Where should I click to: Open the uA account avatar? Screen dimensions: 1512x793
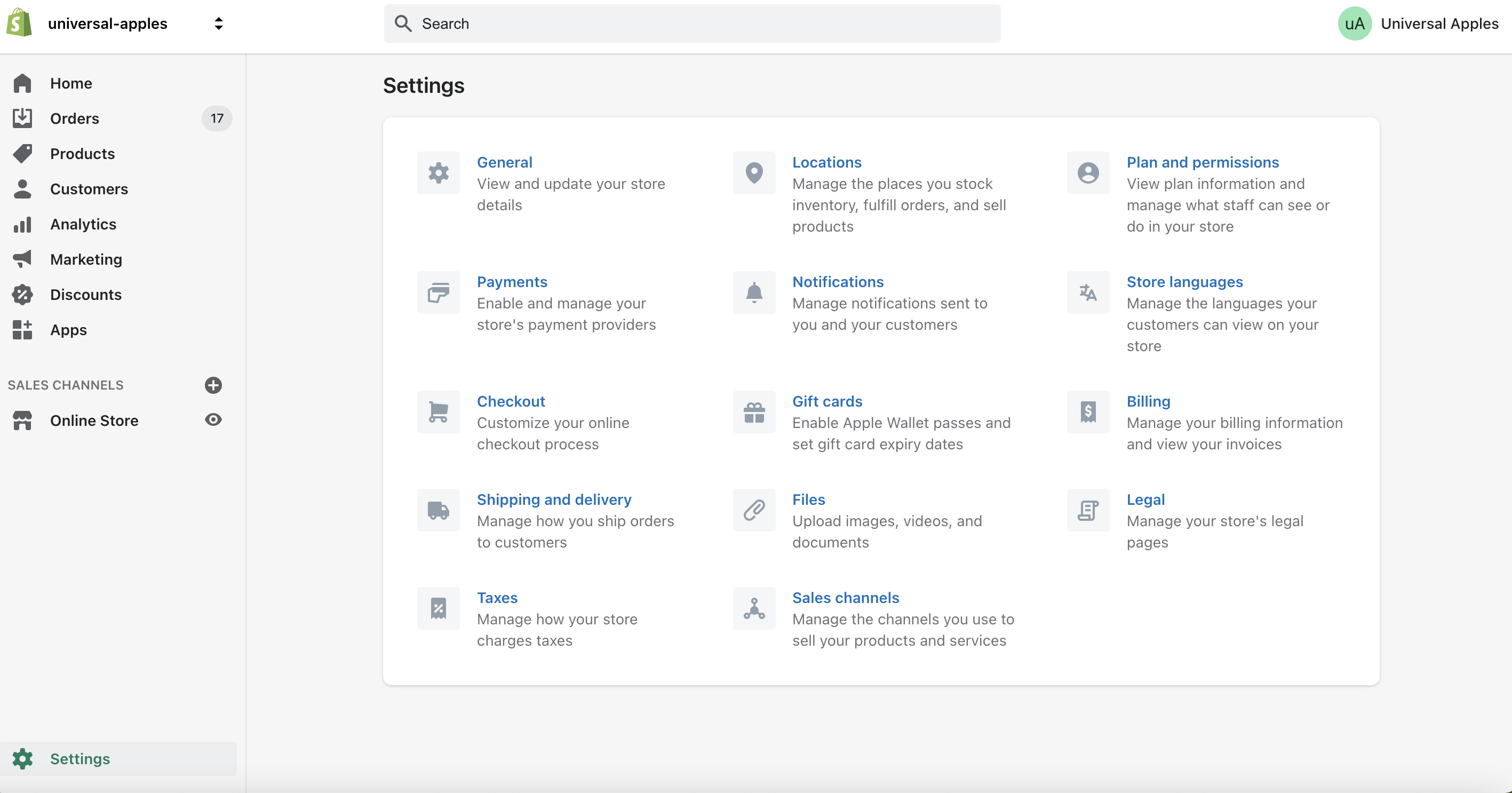coord(1355,23)
